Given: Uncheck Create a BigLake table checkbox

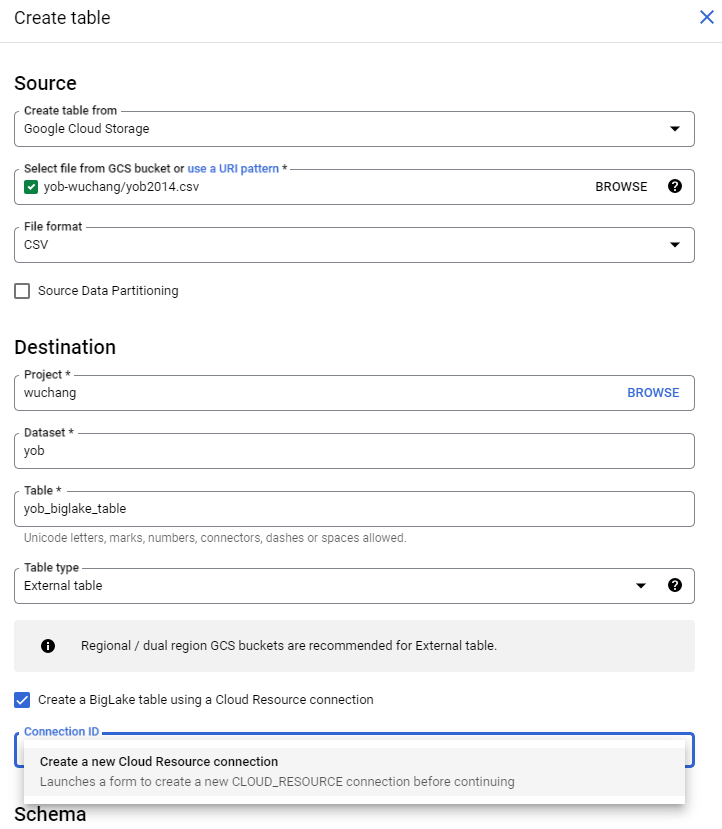Looking at the screenshot, I should (22, 700).
